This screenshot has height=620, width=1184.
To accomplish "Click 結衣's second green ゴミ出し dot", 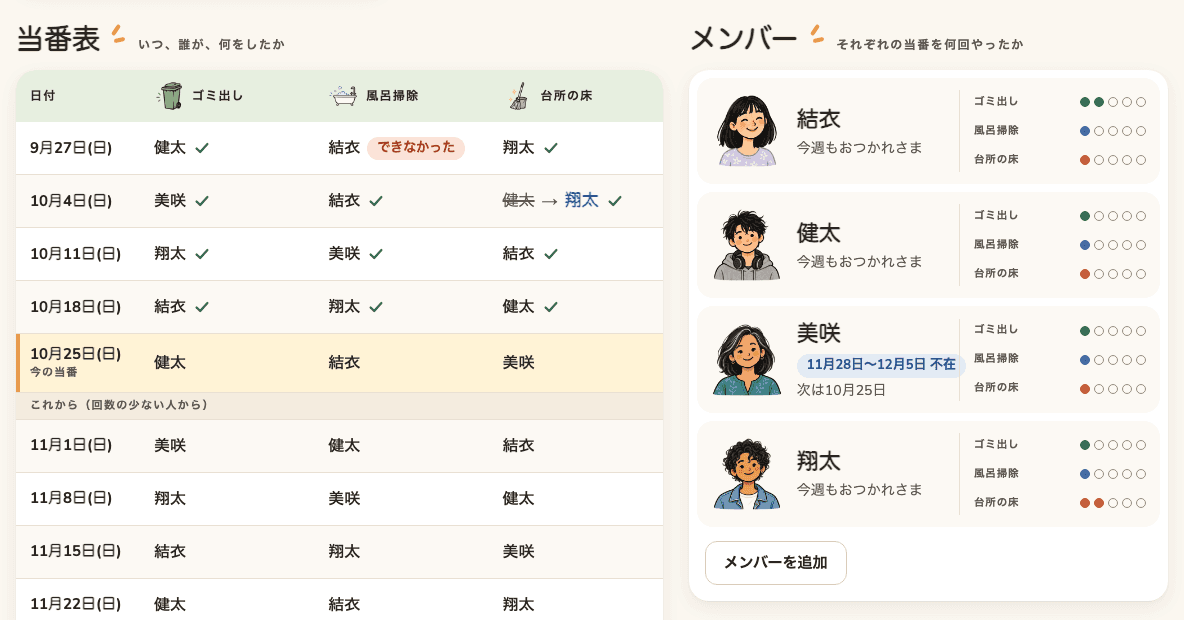I will [1099, 102].
